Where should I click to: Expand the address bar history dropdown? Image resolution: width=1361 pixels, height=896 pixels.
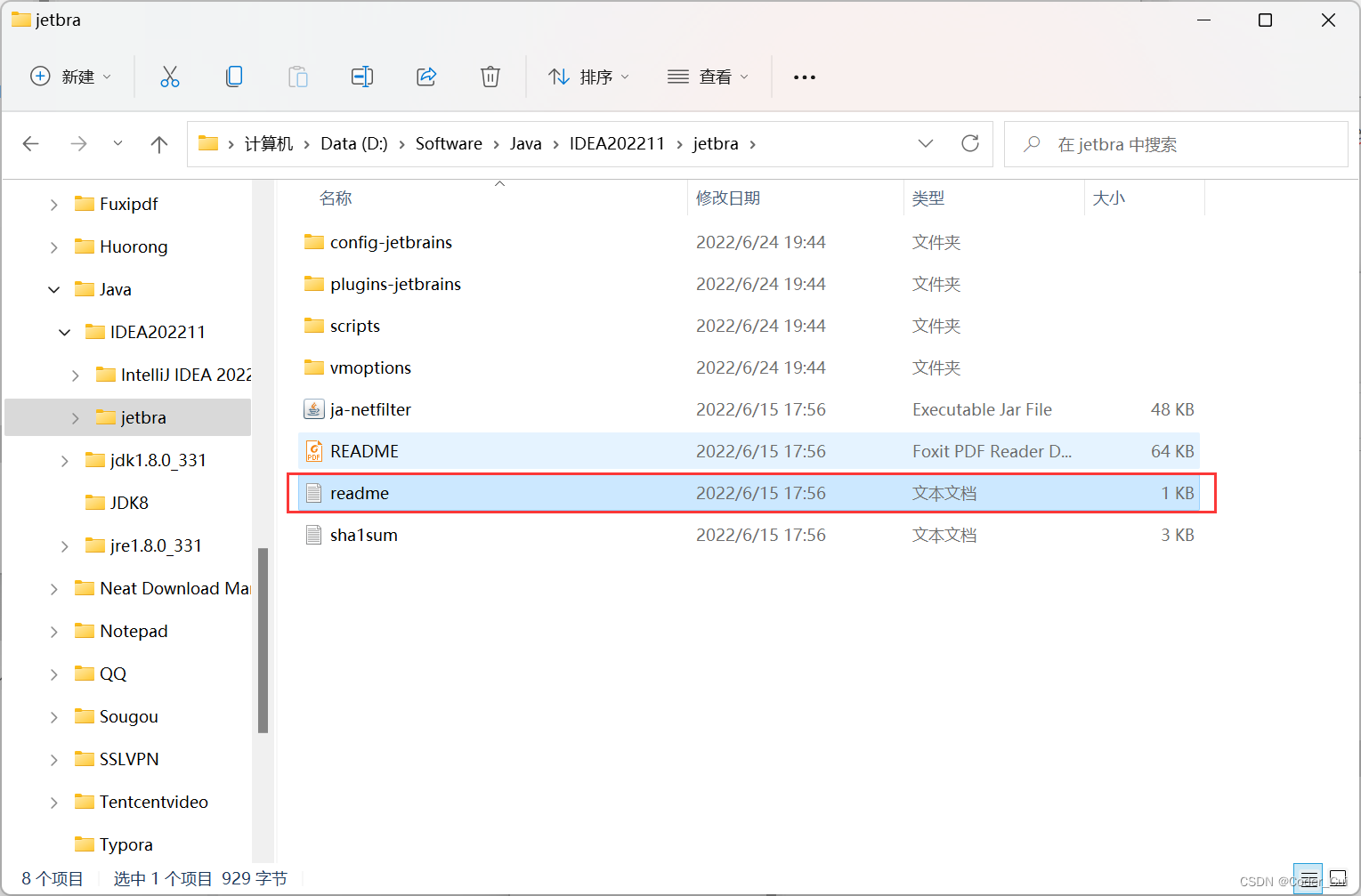(x=926, y=143)
